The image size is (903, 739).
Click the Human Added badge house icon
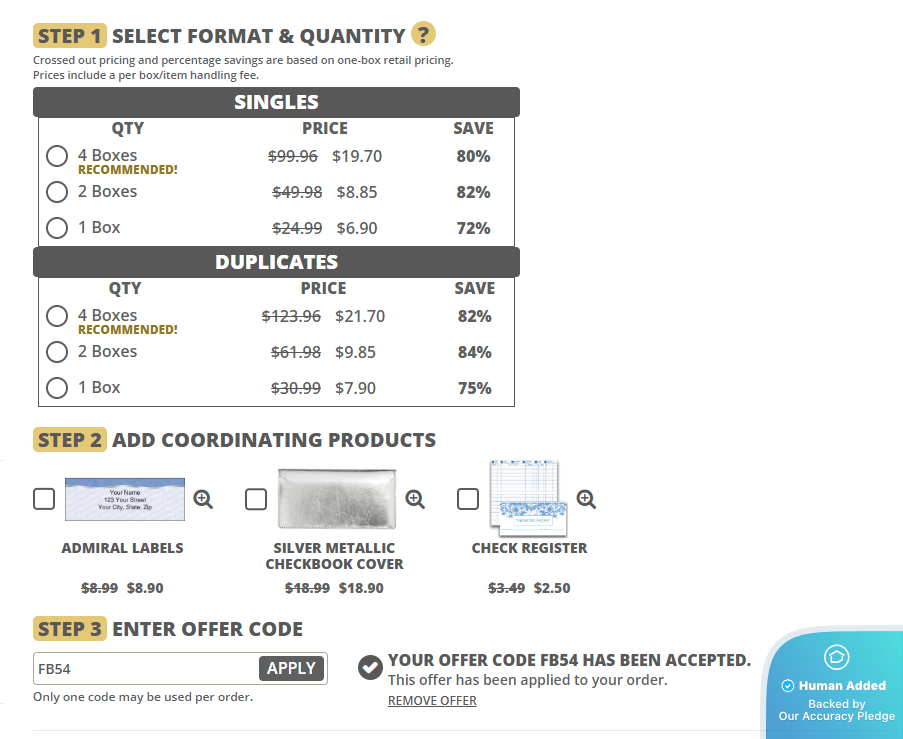(835, 657)
